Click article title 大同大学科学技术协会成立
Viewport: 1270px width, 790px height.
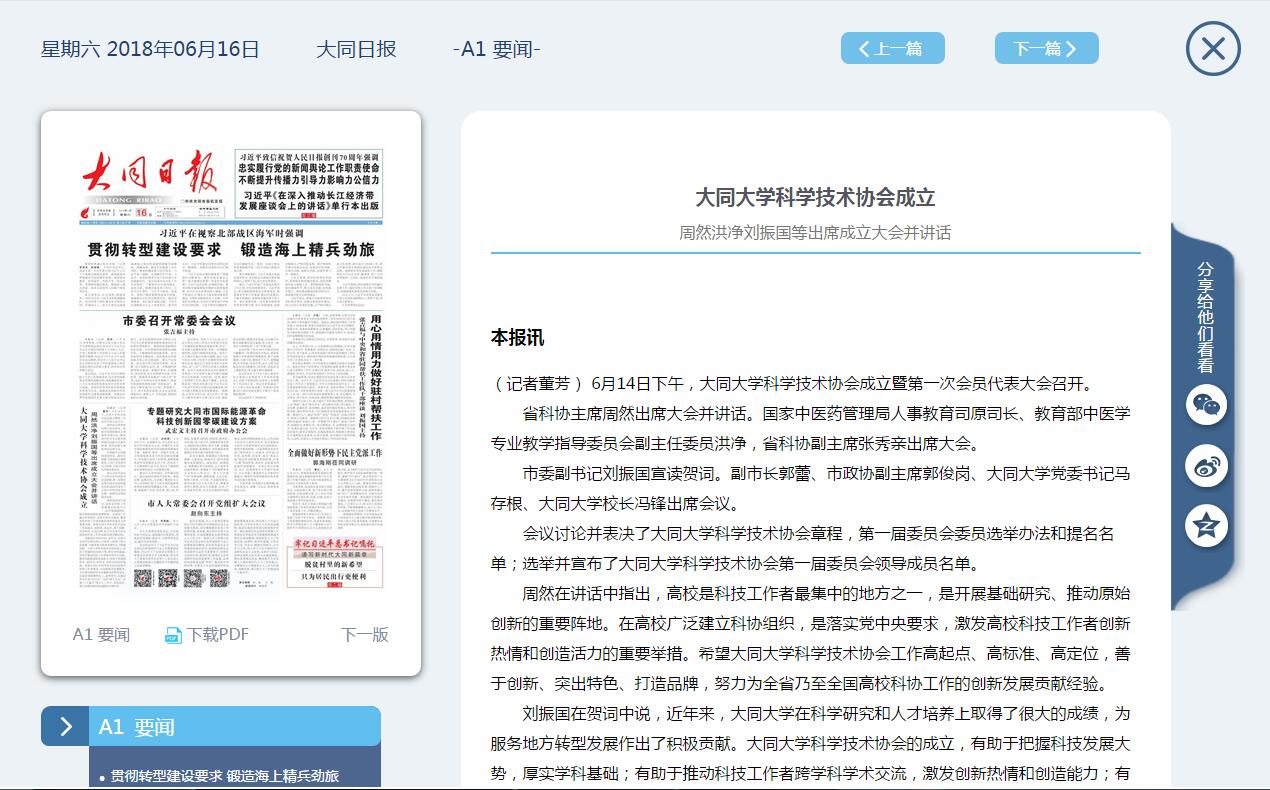coord(815,197)
